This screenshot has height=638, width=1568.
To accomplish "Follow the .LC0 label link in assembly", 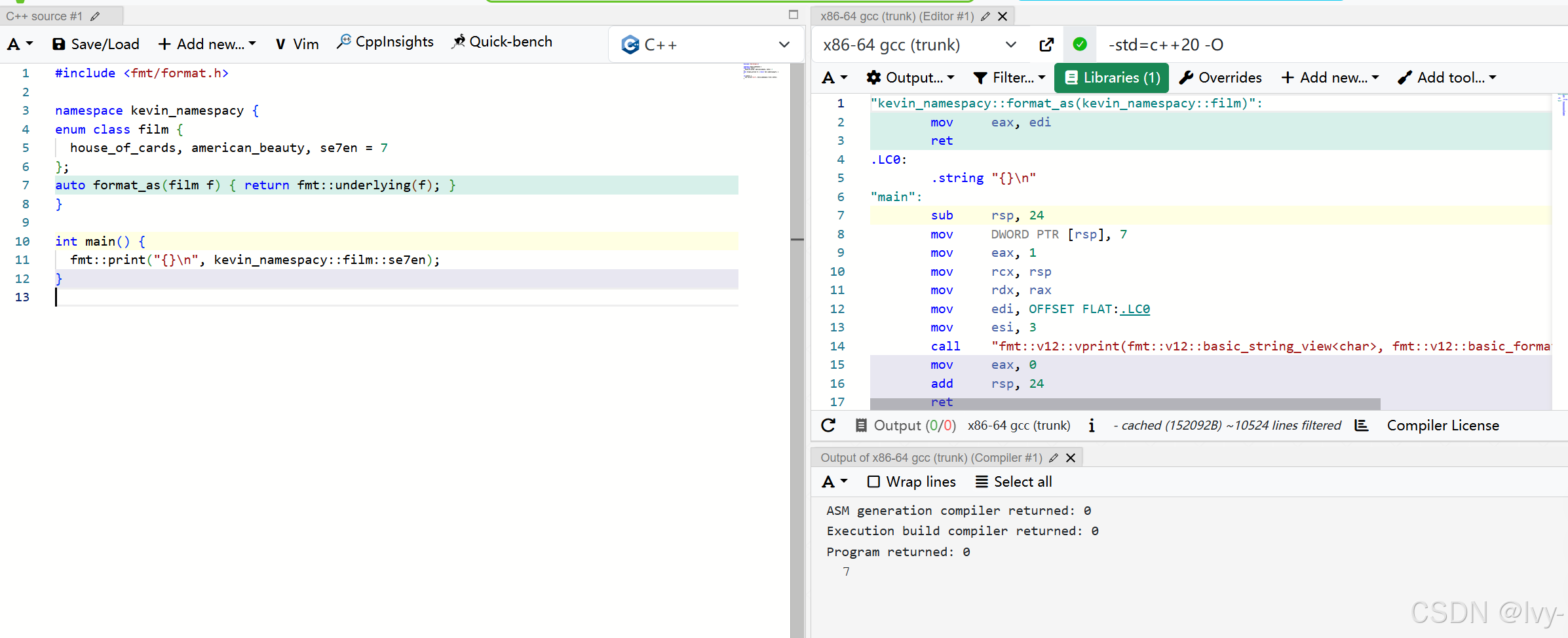I will pyautogui.click(x=1135, y=309).
